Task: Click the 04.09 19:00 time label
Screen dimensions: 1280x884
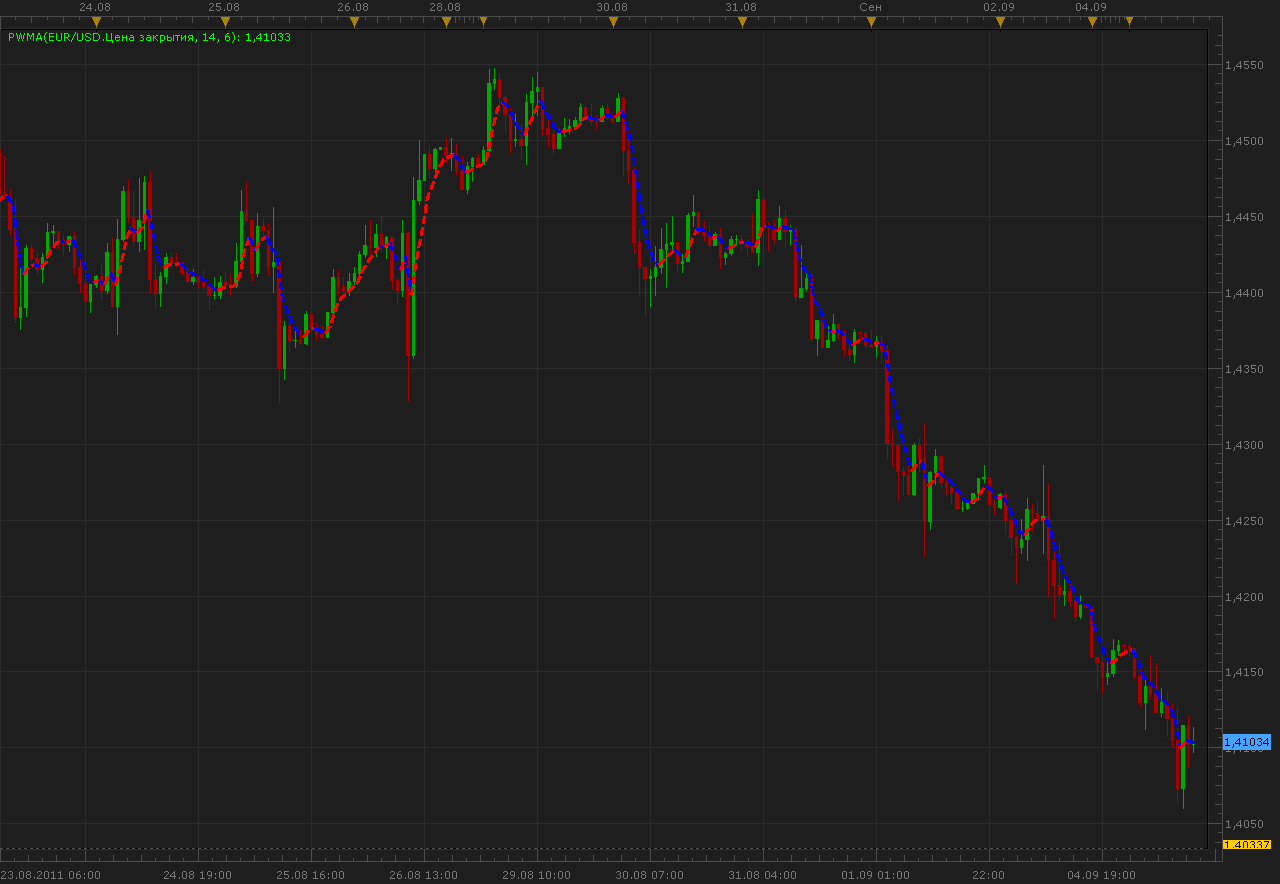Action: coord(1101,875)
